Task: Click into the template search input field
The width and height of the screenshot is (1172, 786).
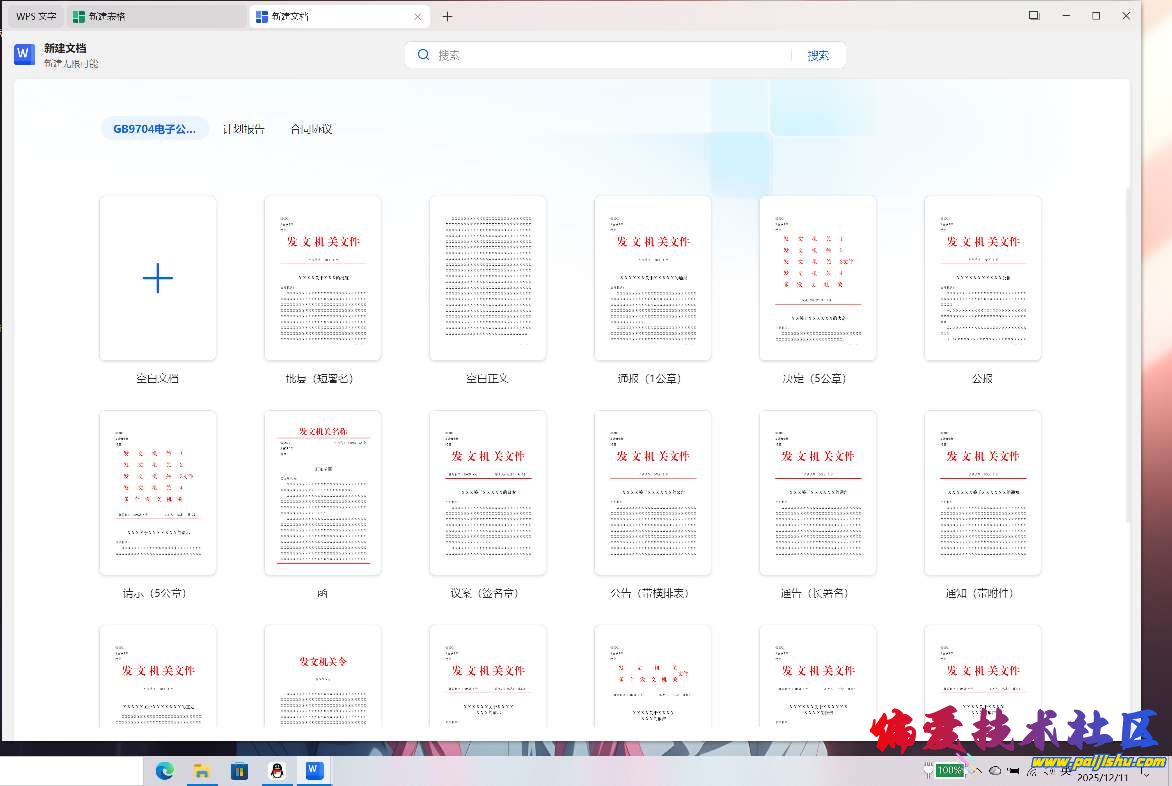Action: point(600,55)
